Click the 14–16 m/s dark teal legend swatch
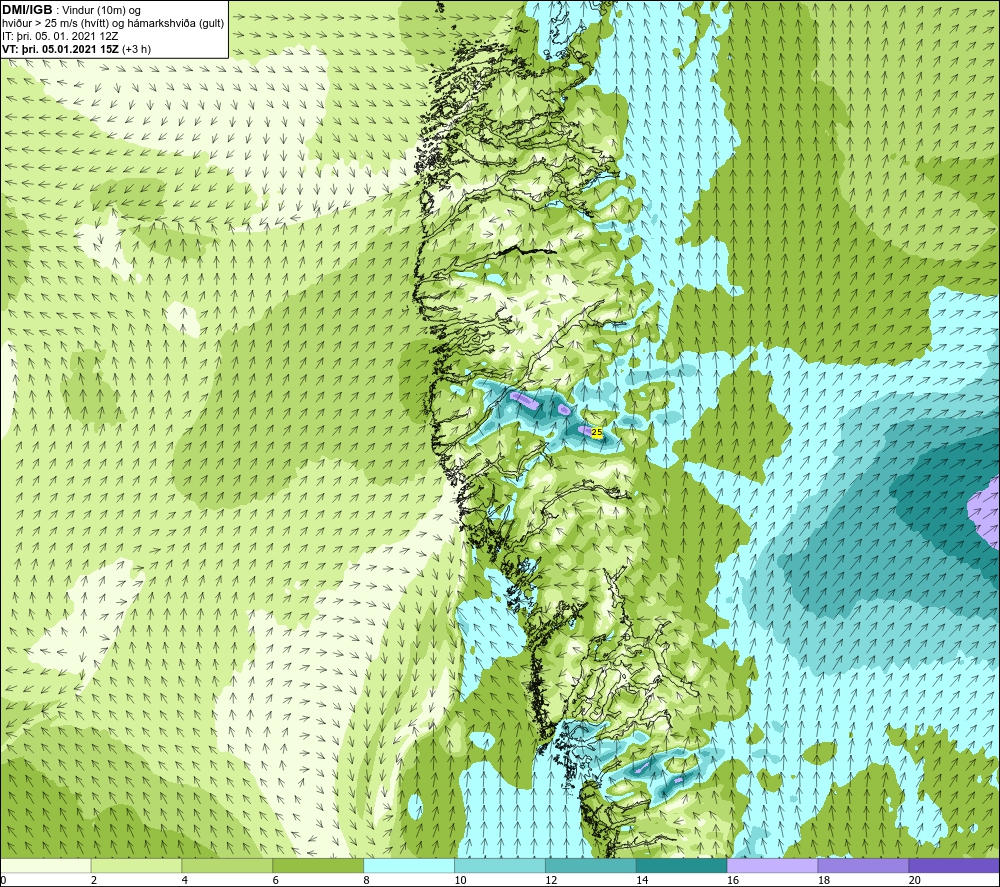The height and width of the screenshot is (887, 1000). 681,865
